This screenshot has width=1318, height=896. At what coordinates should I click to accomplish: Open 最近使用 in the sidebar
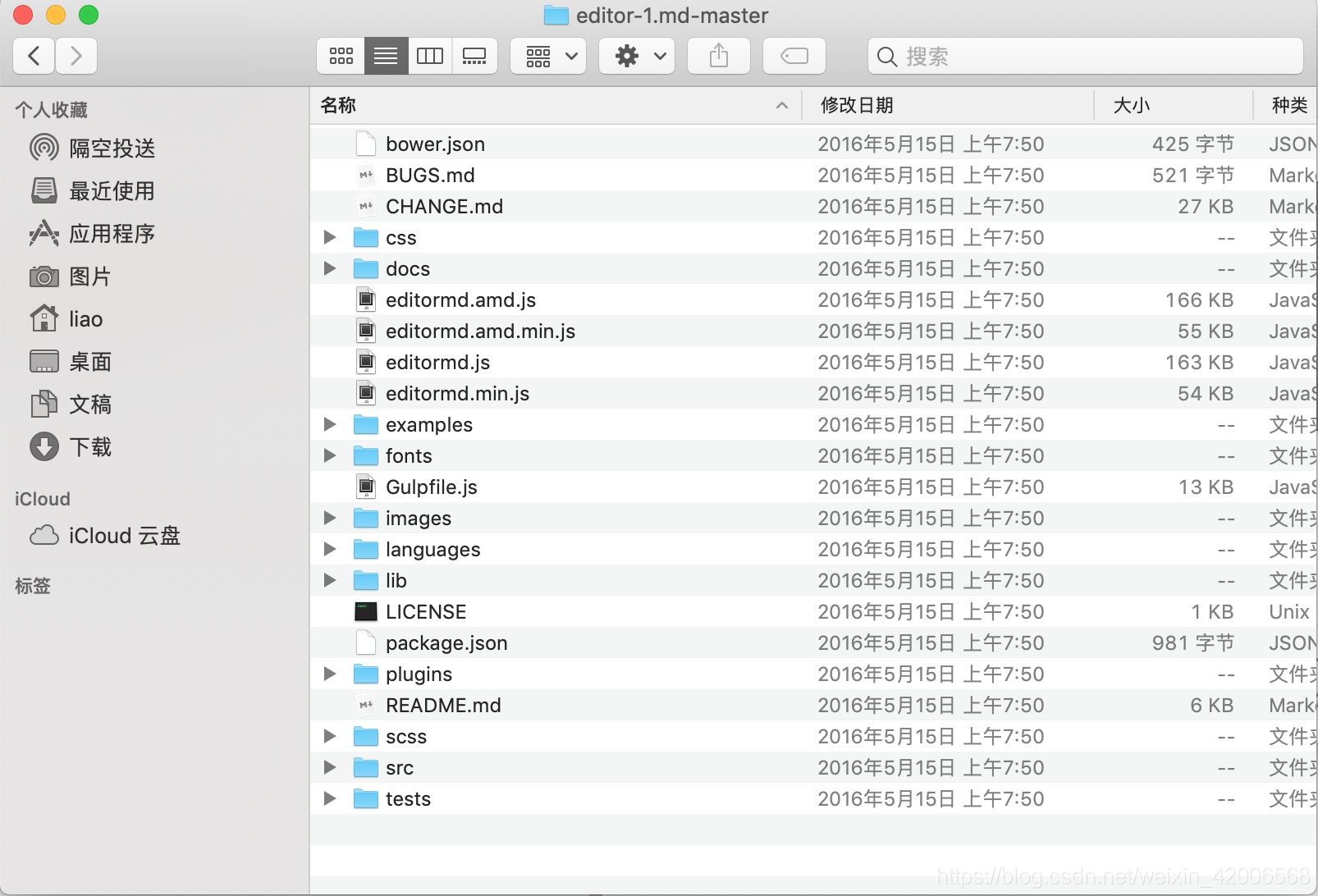(92, 191)
